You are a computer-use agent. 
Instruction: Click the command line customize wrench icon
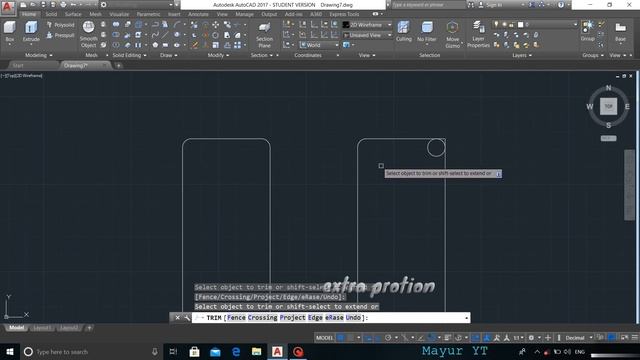(187, 318)
